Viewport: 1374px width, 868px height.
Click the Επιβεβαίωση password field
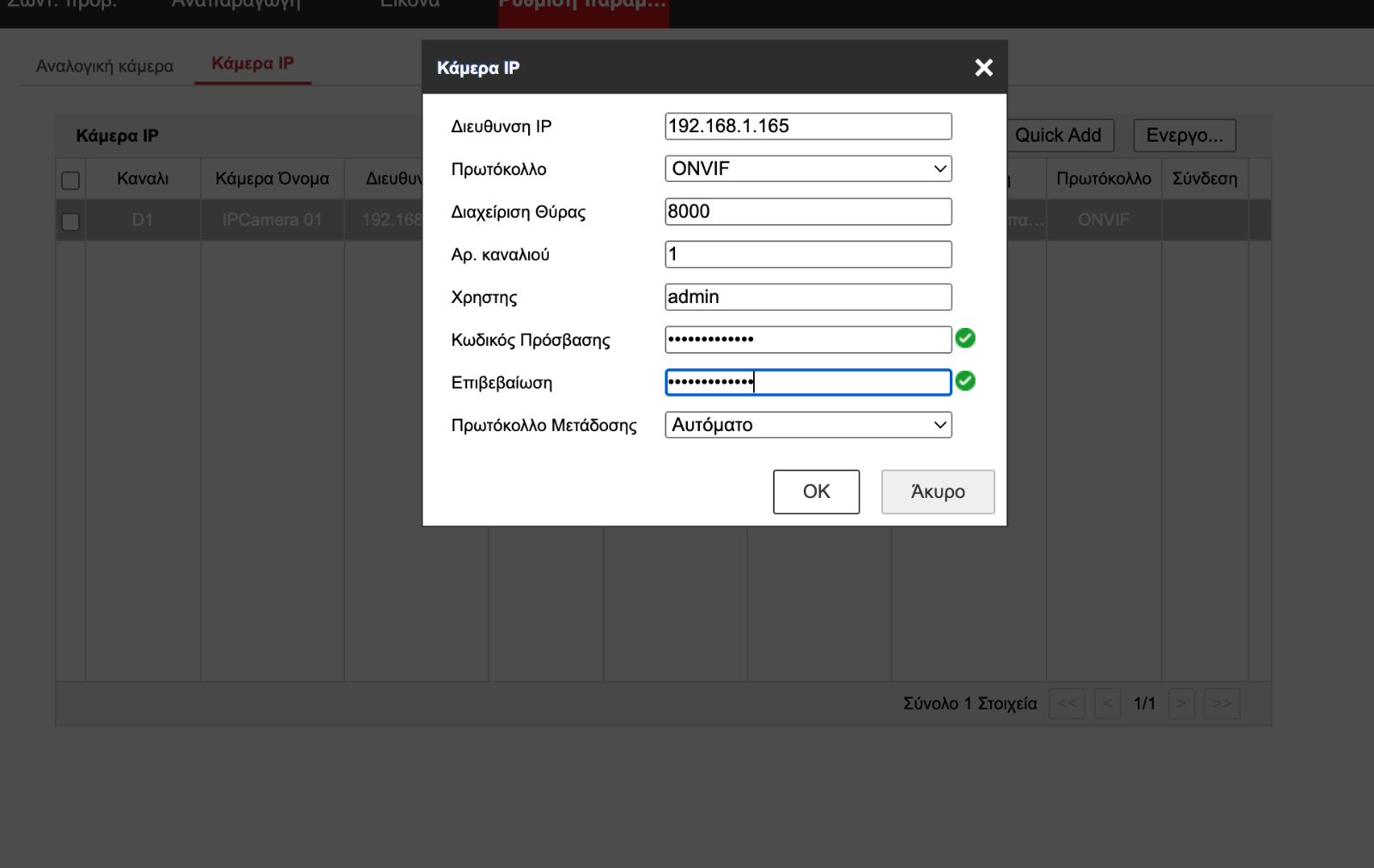coord(808,382)
